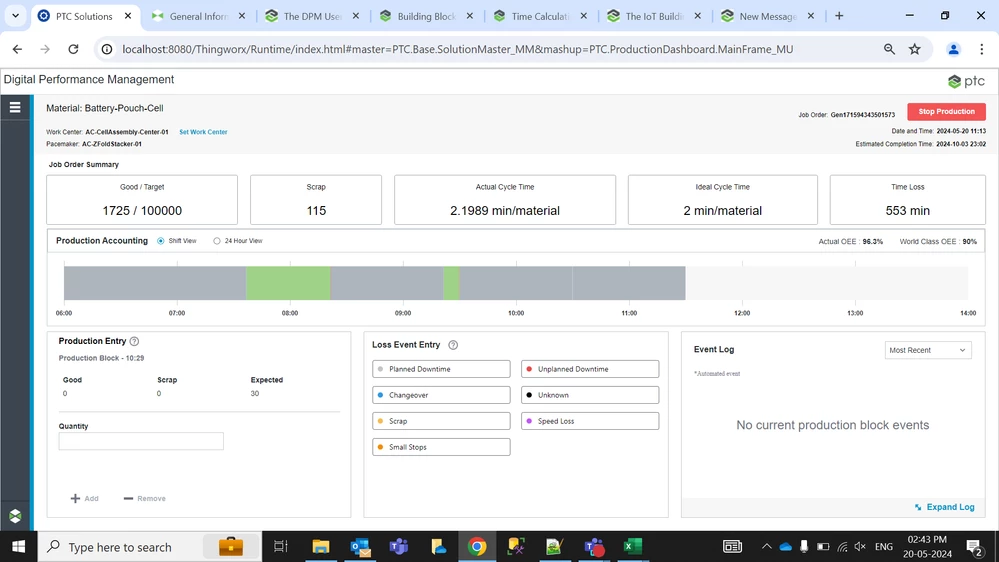Open zoom magnifier icon in address bar

click(x=889, y=49)
